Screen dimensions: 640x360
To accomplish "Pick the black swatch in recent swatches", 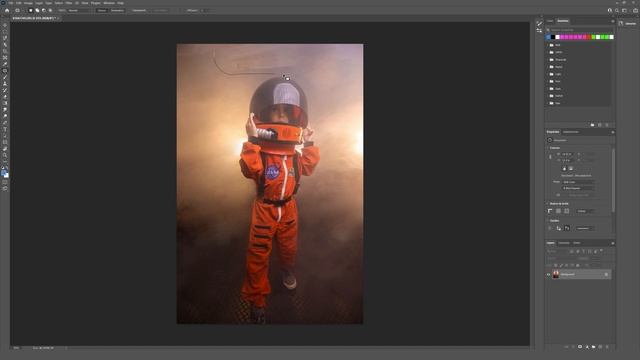I will click(553, 37).
